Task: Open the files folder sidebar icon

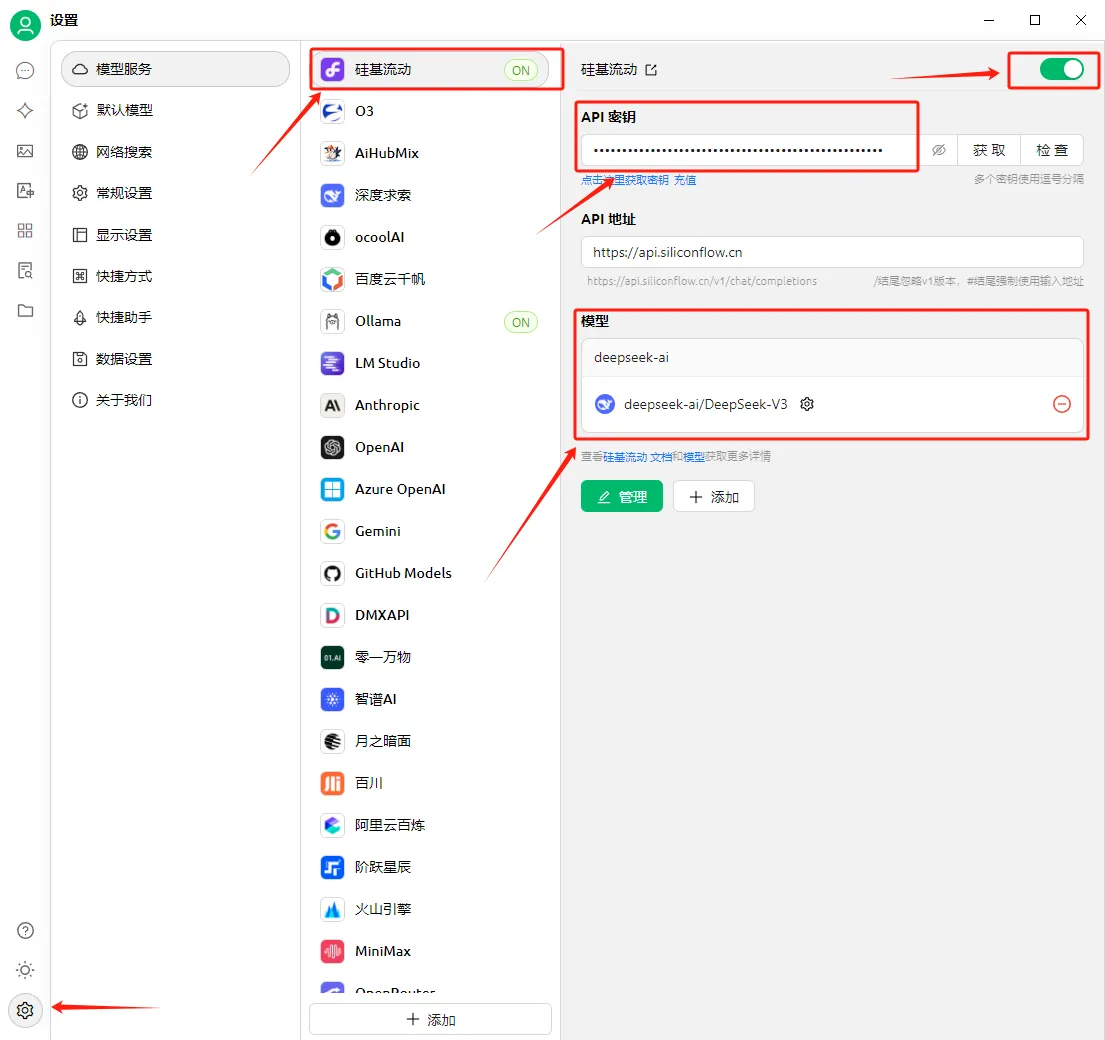Action: 25,311
